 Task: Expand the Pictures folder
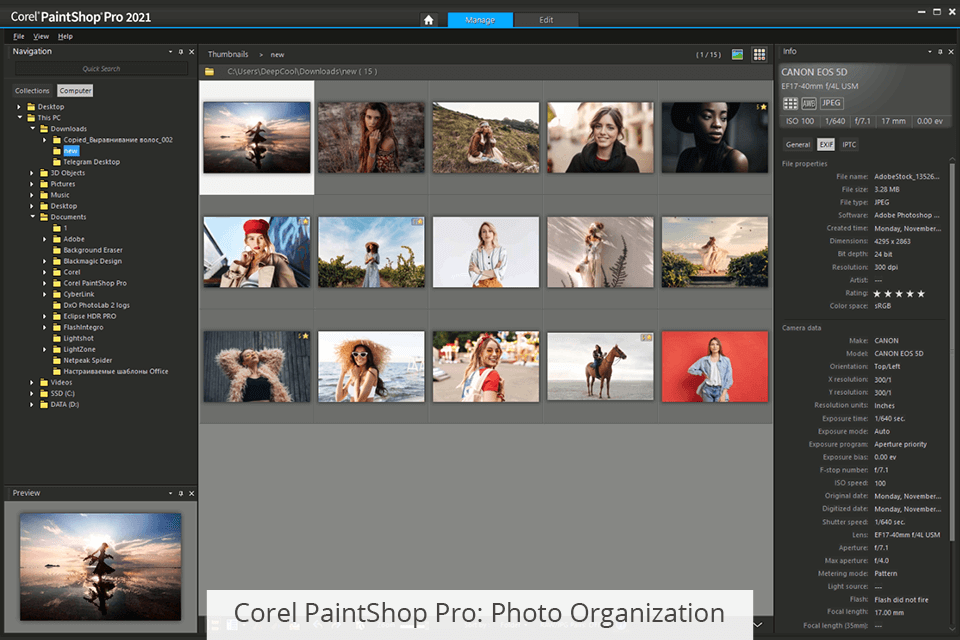[x=32, y=184]
